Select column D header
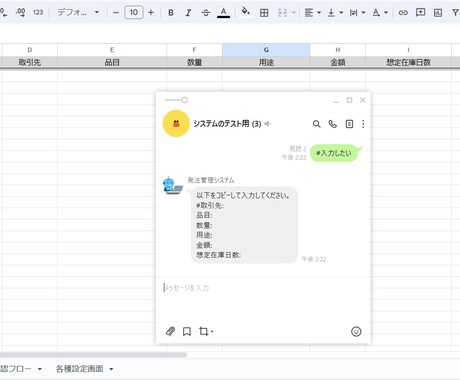The image size is (460, 380). (x=30, y=50)
